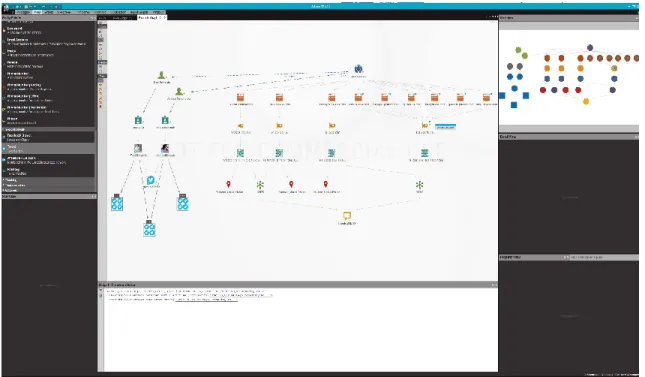Select the second orange website node from left
This screenshot has height=377, width=645.
[x=279, y=98]
